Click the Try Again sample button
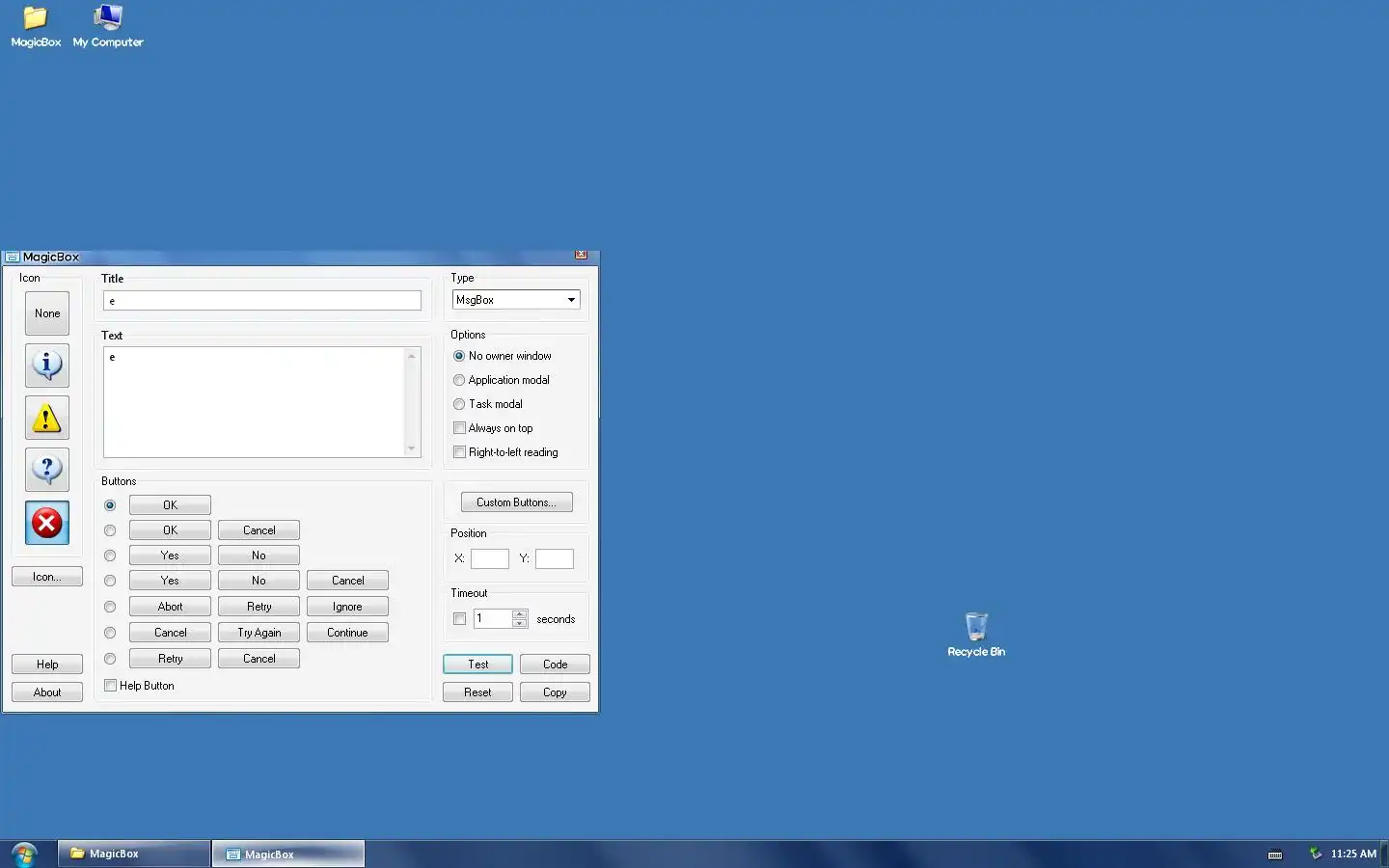Viewport: 1389px width, 868px height. pyautogui.click(x=259, y=633)
